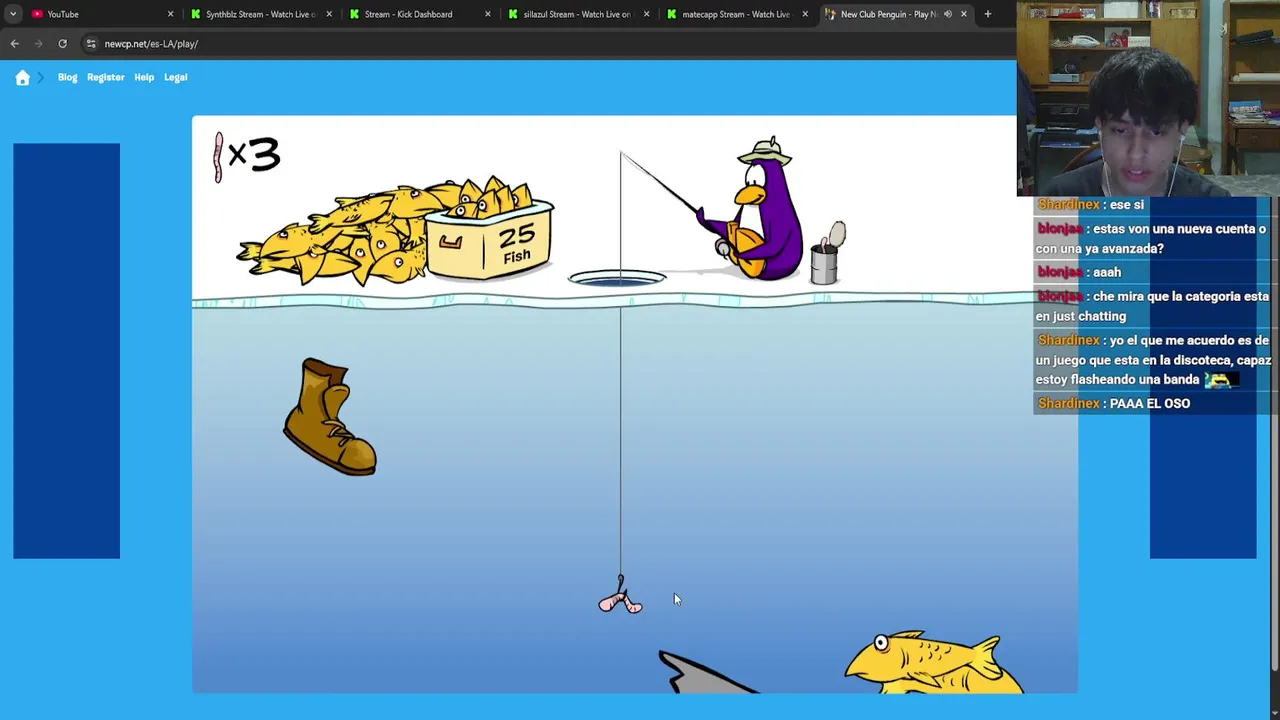Viewport: 1280px width, 720px height.
Task: Click the page vertical scrollbar
Action: click(x=1274, y=435)
